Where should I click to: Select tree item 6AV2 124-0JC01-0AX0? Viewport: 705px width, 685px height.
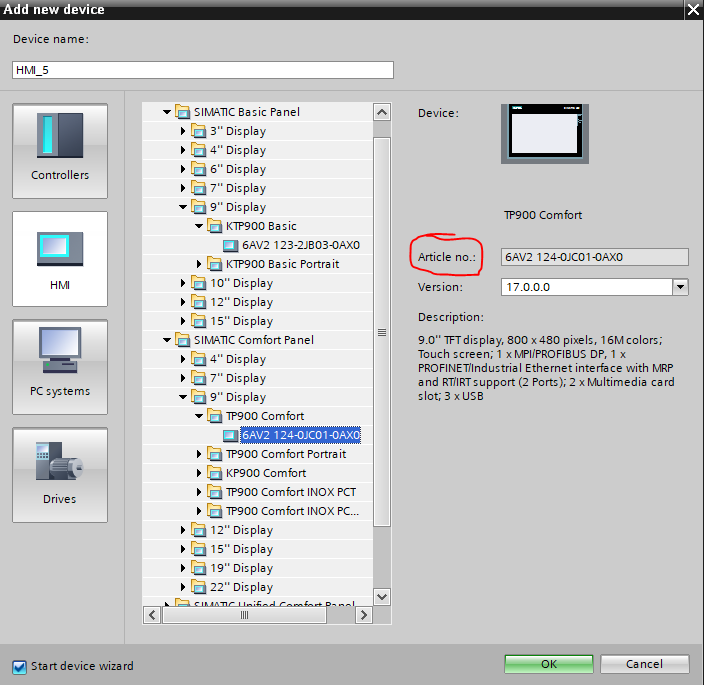pos(301,435)
